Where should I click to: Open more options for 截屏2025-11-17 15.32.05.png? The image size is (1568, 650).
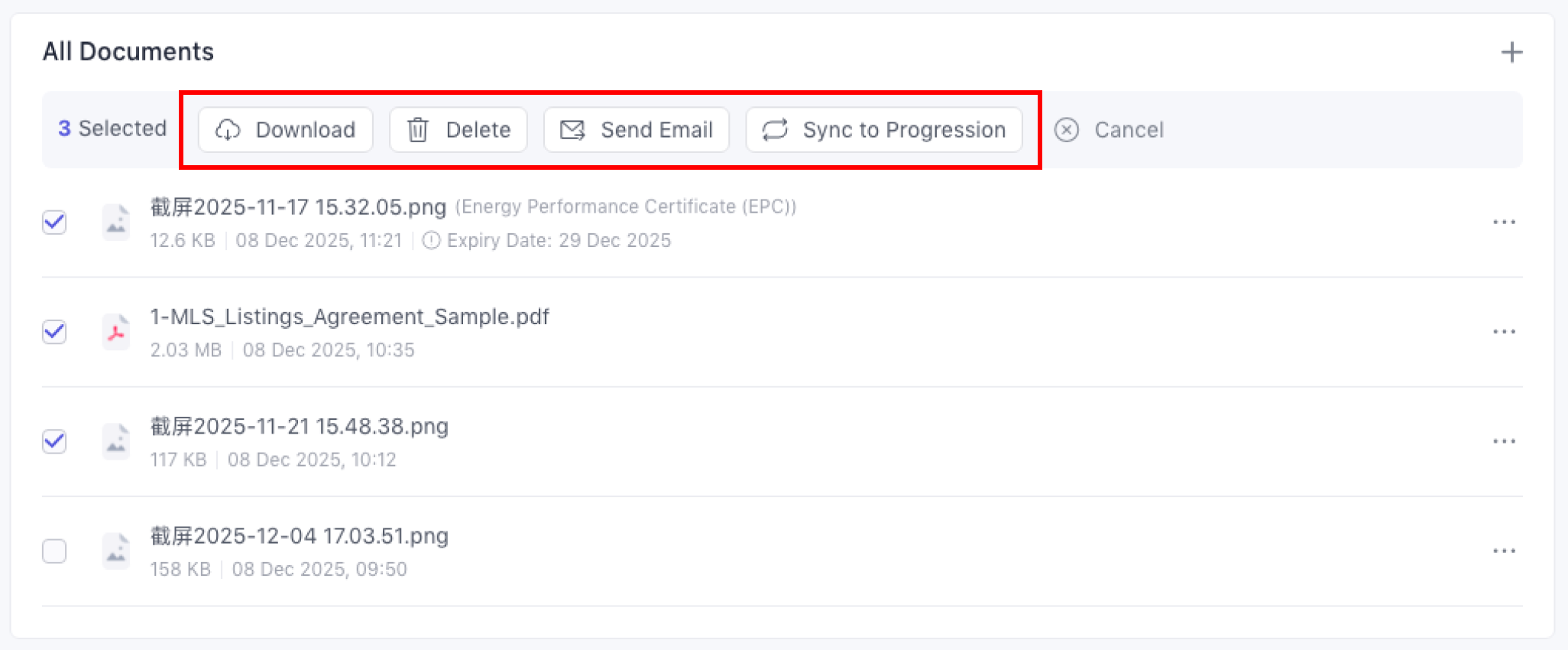(x=1504, y=223)
